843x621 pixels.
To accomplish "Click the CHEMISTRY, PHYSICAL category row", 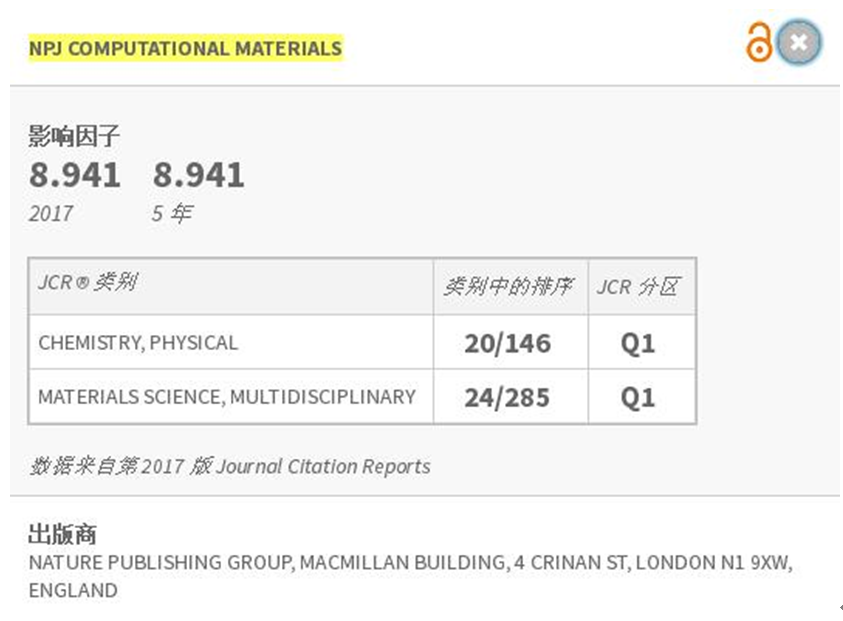I will [362, 342].
